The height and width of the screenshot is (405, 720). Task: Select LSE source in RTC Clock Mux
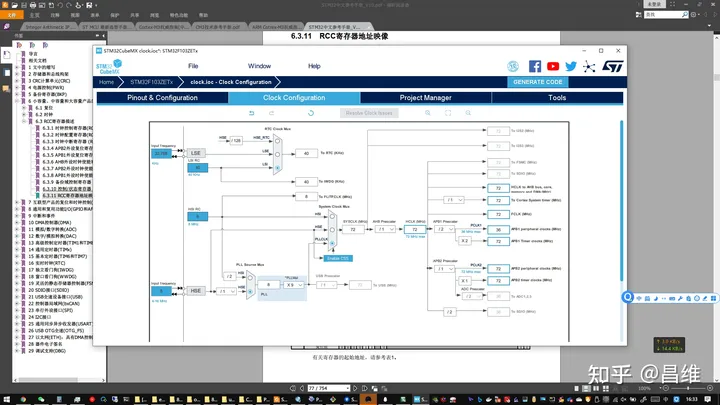277,154
